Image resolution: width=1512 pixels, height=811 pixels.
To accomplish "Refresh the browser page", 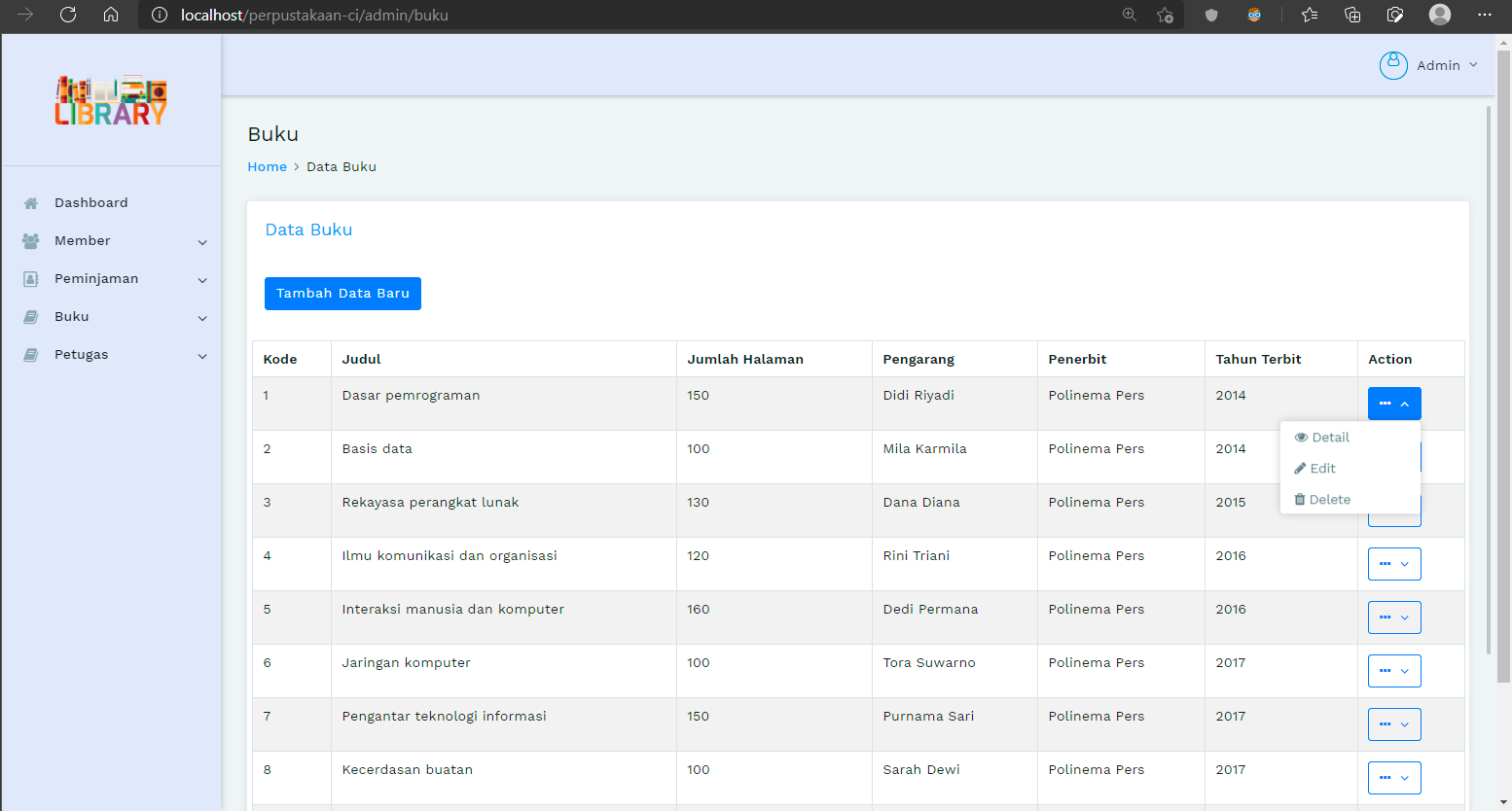I will coord(68,15).
